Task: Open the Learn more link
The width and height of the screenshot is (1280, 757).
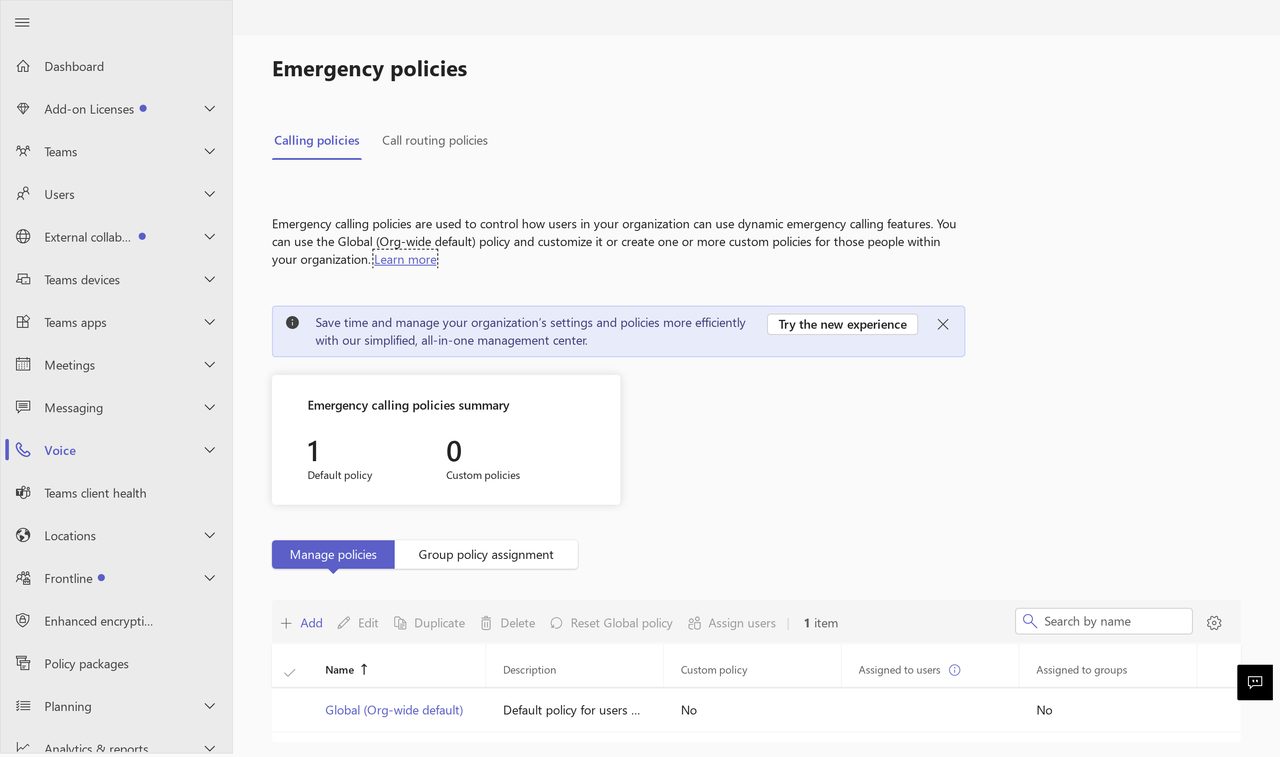Action: (405, 259)
